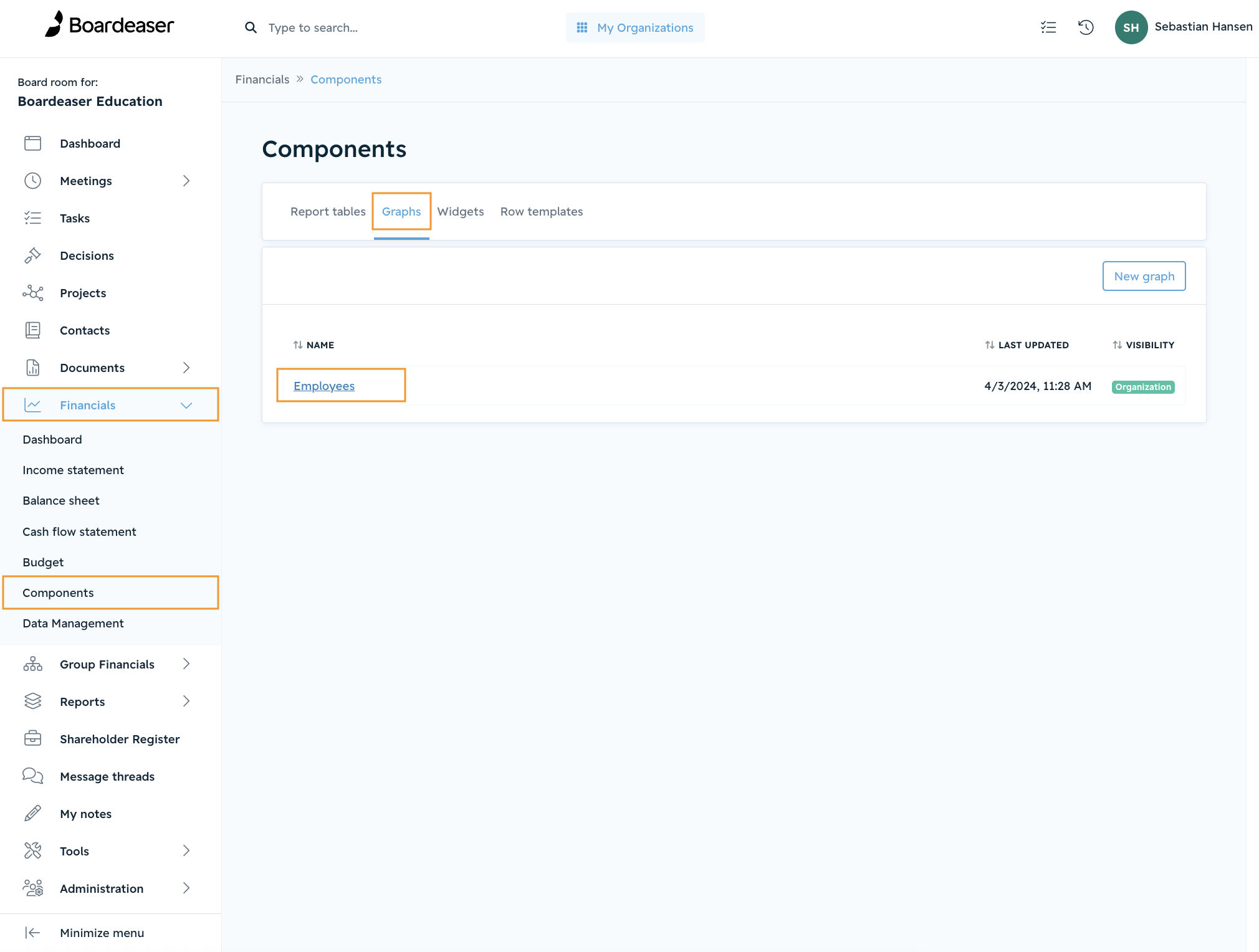Click the Projects network icon

click(x=32, y=293)
